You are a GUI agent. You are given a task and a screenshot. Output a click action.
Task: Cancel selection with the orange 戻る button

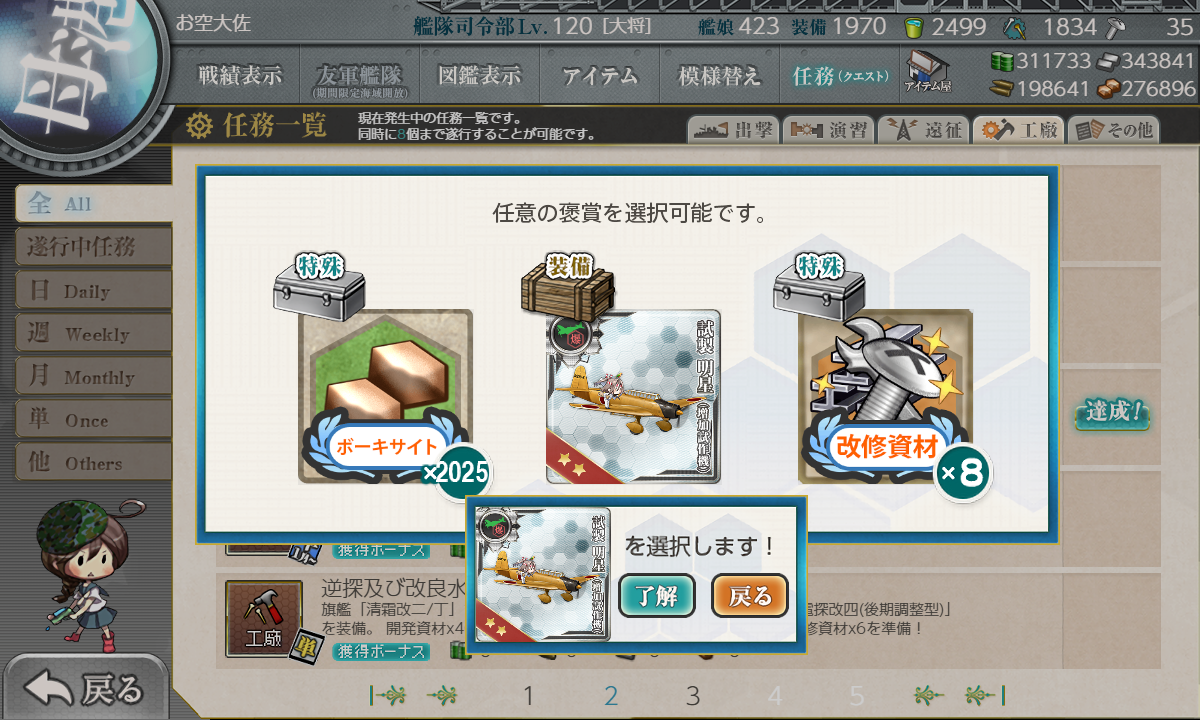pyautogui.click(x=750, y=596)
